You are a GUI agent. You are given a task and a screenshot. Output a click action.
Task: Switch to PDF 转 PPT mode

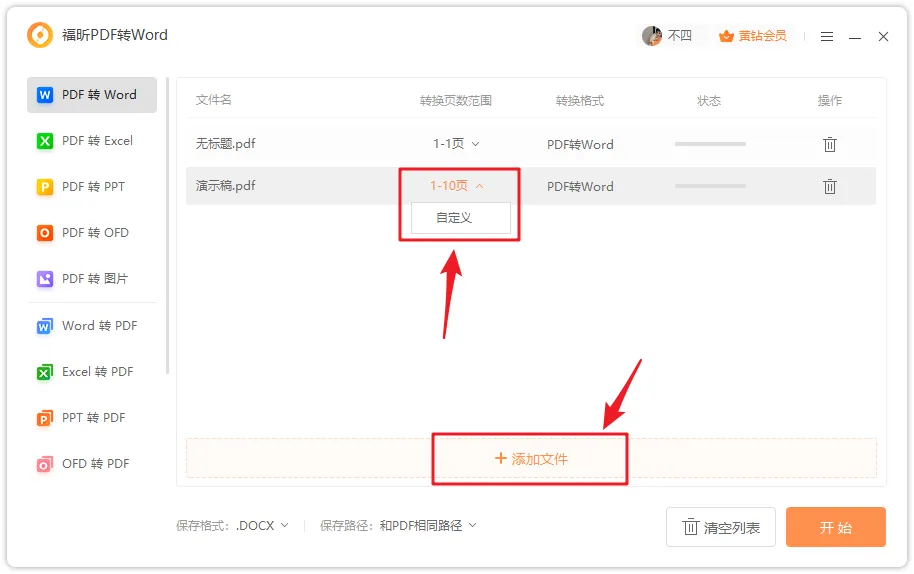click(x=92, y=187)
